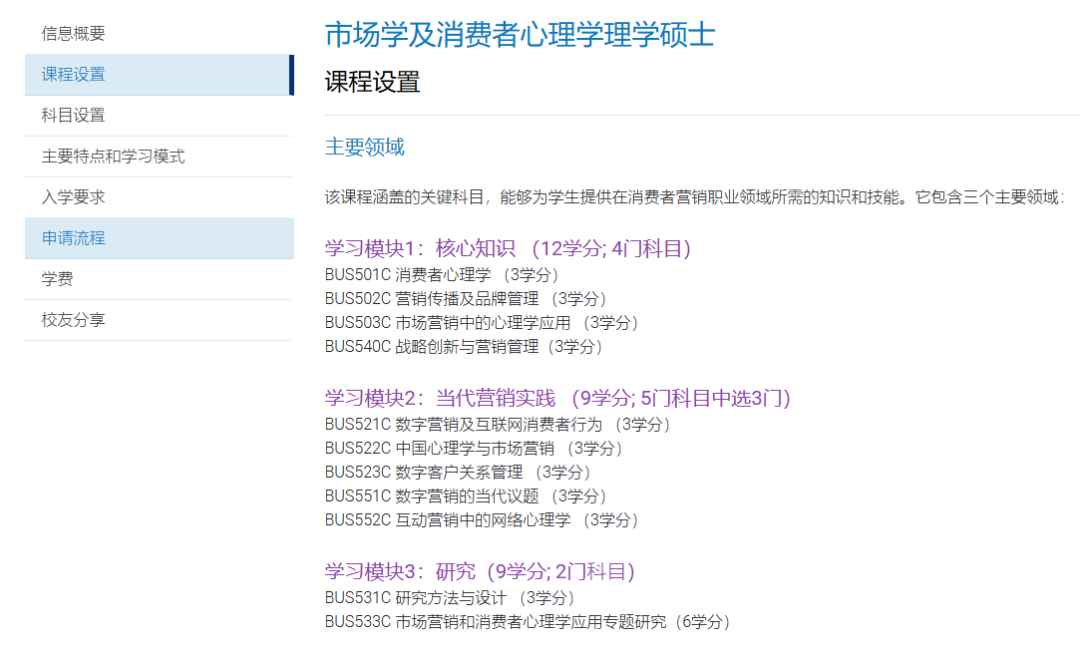Viewport: 1080px width, 653px height.
Task: Open 学习模块2：当代营销实践 heading
Action: (x=555, y=398)
